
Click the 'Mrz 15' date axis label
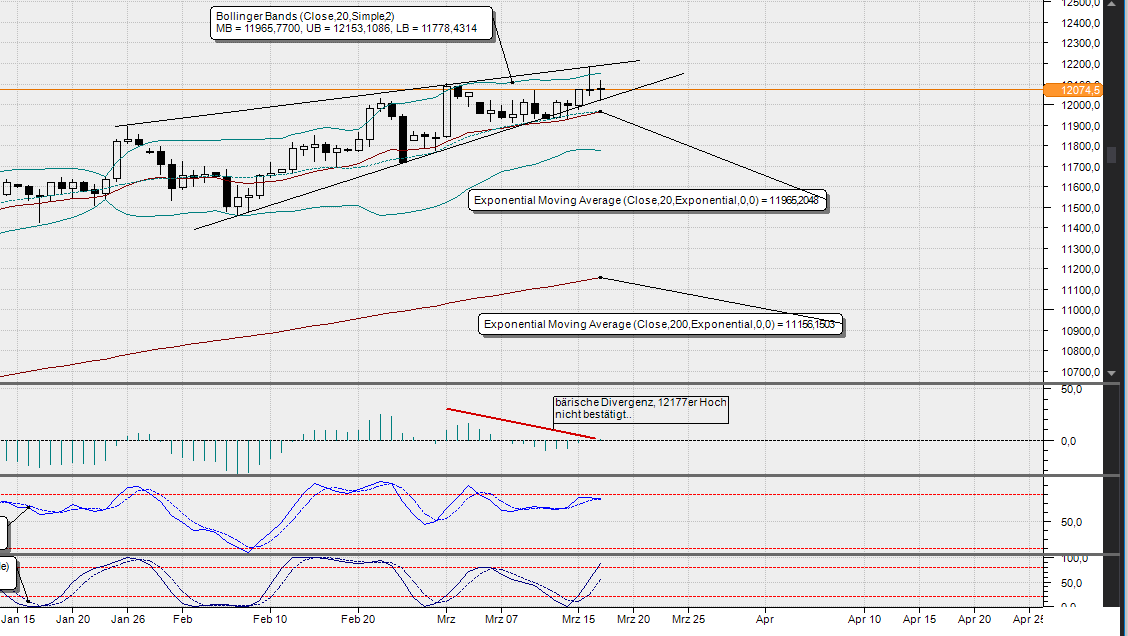(x=578, y=619)
